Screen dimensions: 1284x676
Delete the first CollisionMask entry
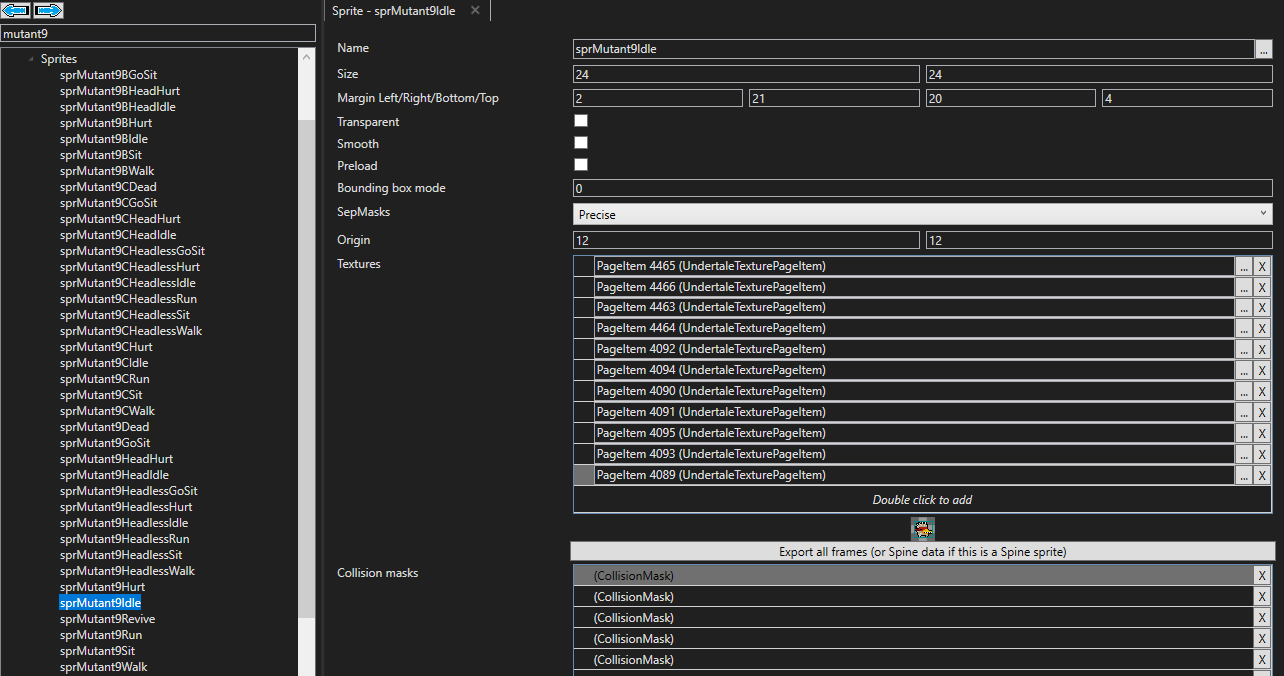click(x=1262, y=575)
